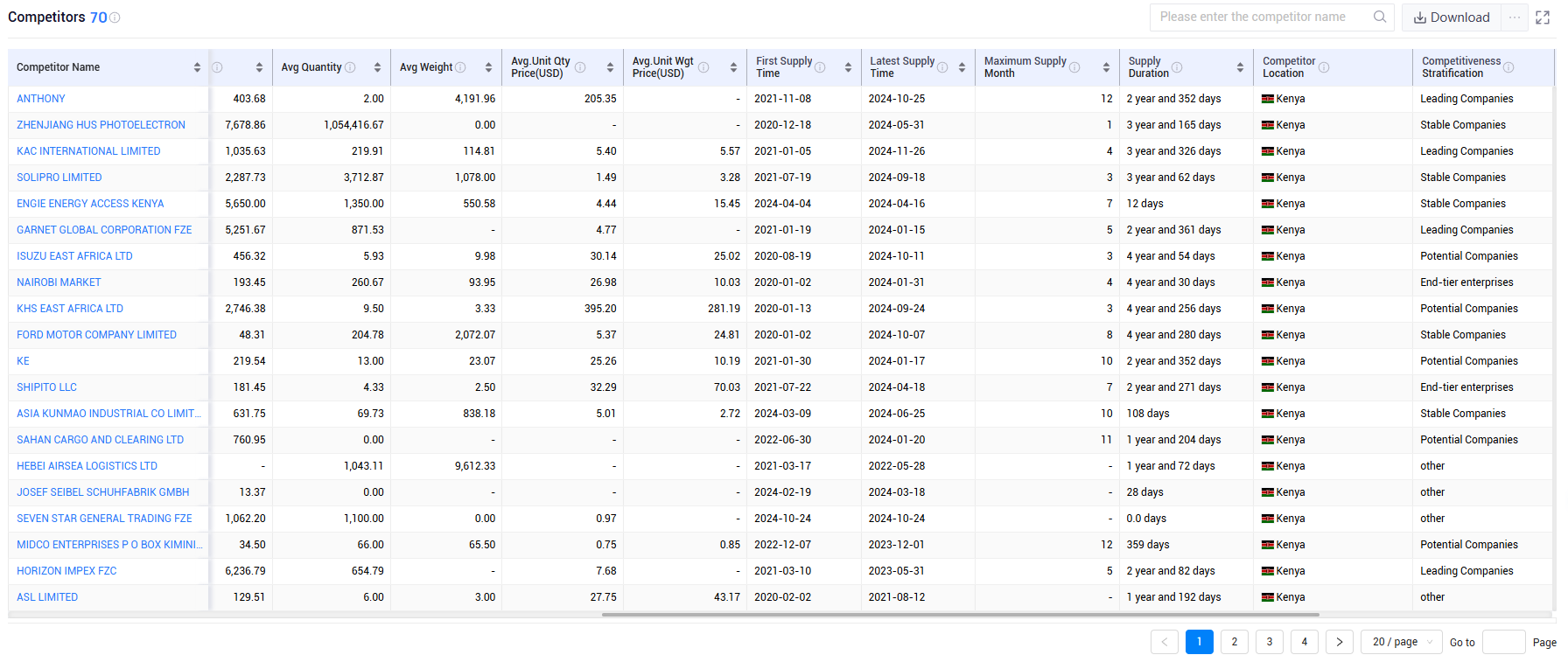
Task: Open HORIZON IMPEX FZC link
Action: pos(66,571)
